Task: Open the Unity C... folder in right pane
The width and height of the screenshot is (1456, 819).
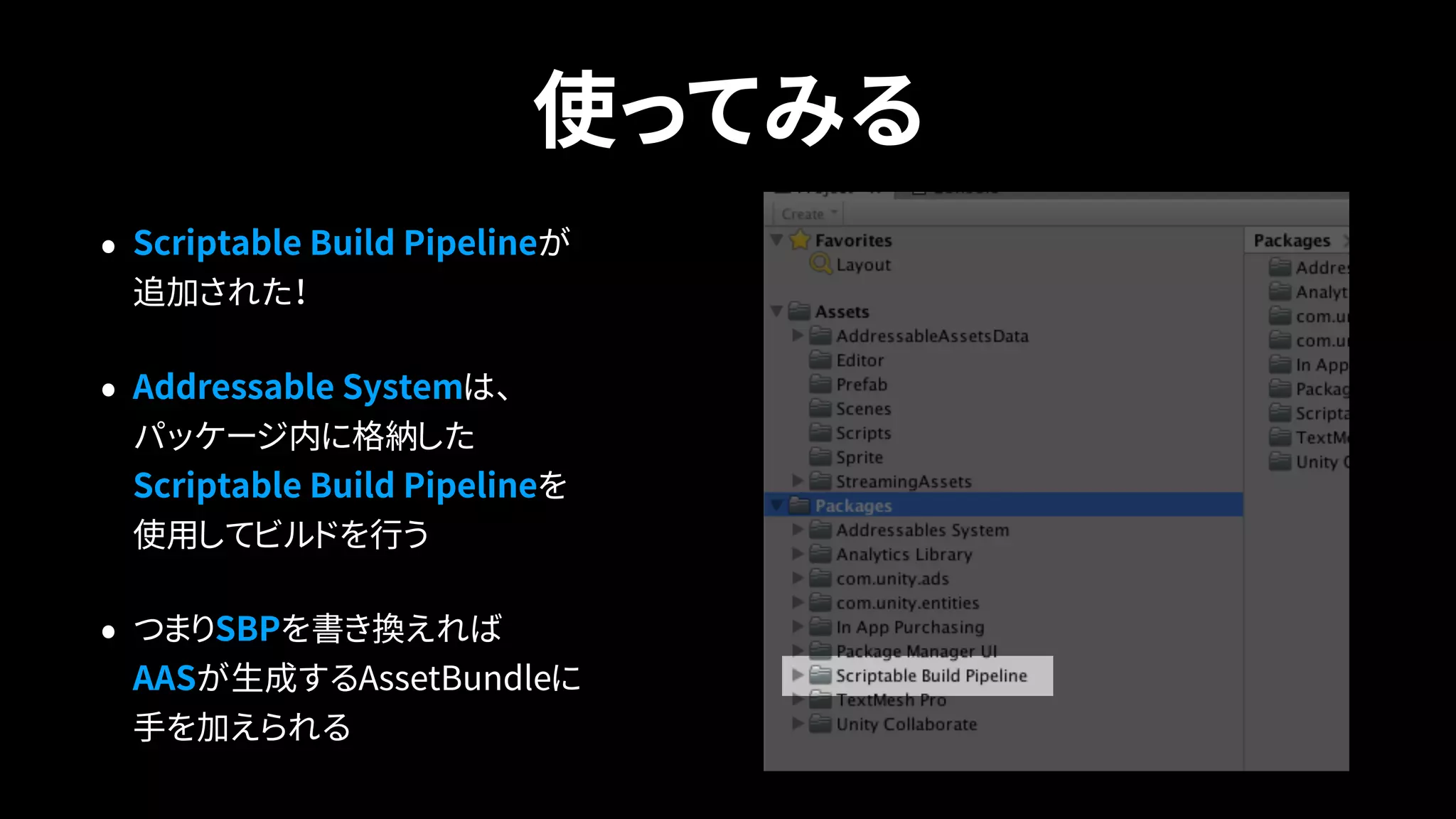Action: pos(1309,461)
